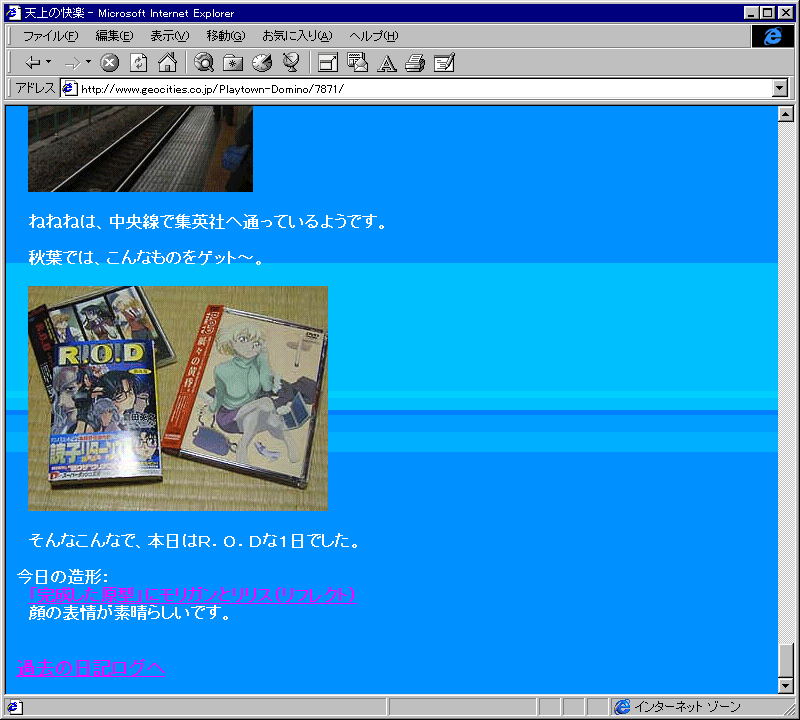Open the お気に入り(A) menu
The height and width of the screenshot is (720, 800).
tap(297, 36)
